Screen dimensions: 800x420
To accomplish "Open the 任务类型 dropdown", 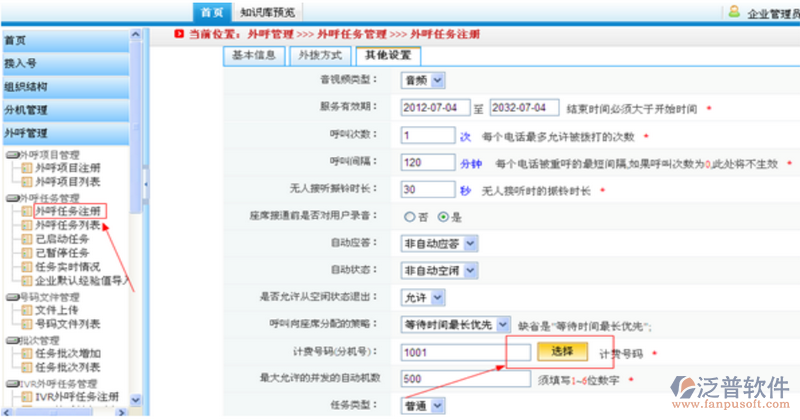I will point(423,406).
